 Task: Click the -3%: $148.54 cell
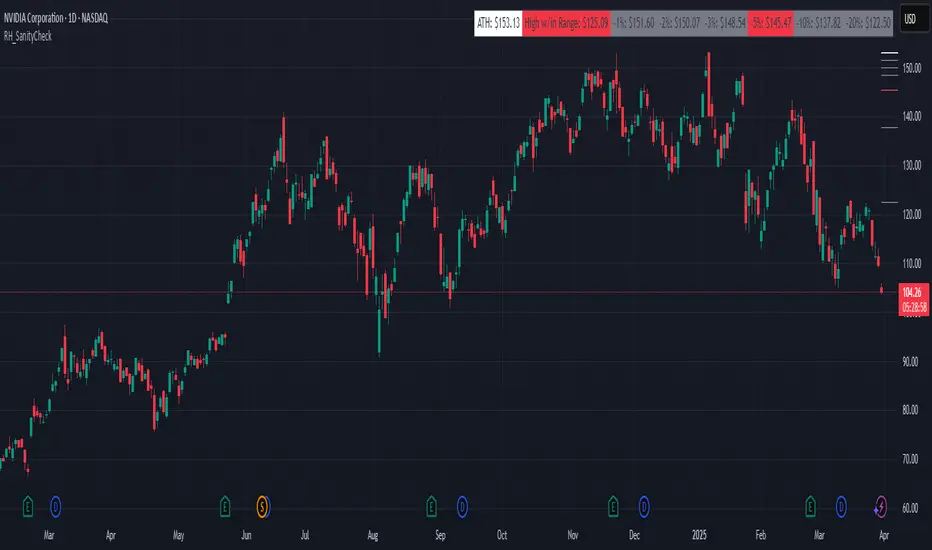pyautogui.click(x=725, y=23)
